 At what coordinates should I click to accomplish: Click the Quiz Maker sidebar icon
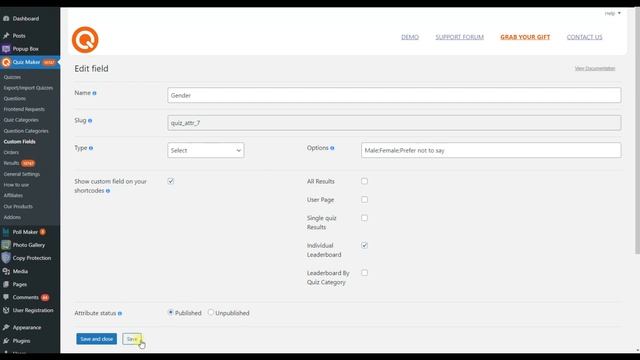6,62
